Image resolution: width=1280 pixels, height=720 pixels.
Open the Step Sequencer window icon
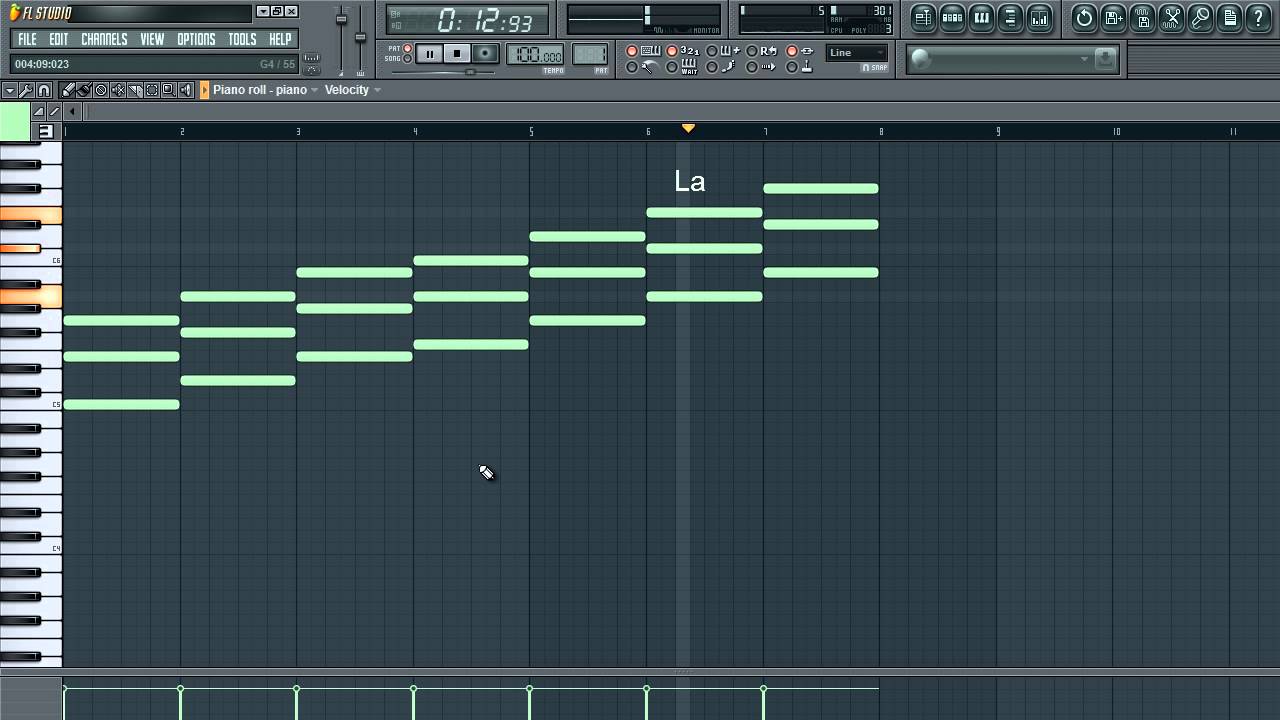click(952, 17)
